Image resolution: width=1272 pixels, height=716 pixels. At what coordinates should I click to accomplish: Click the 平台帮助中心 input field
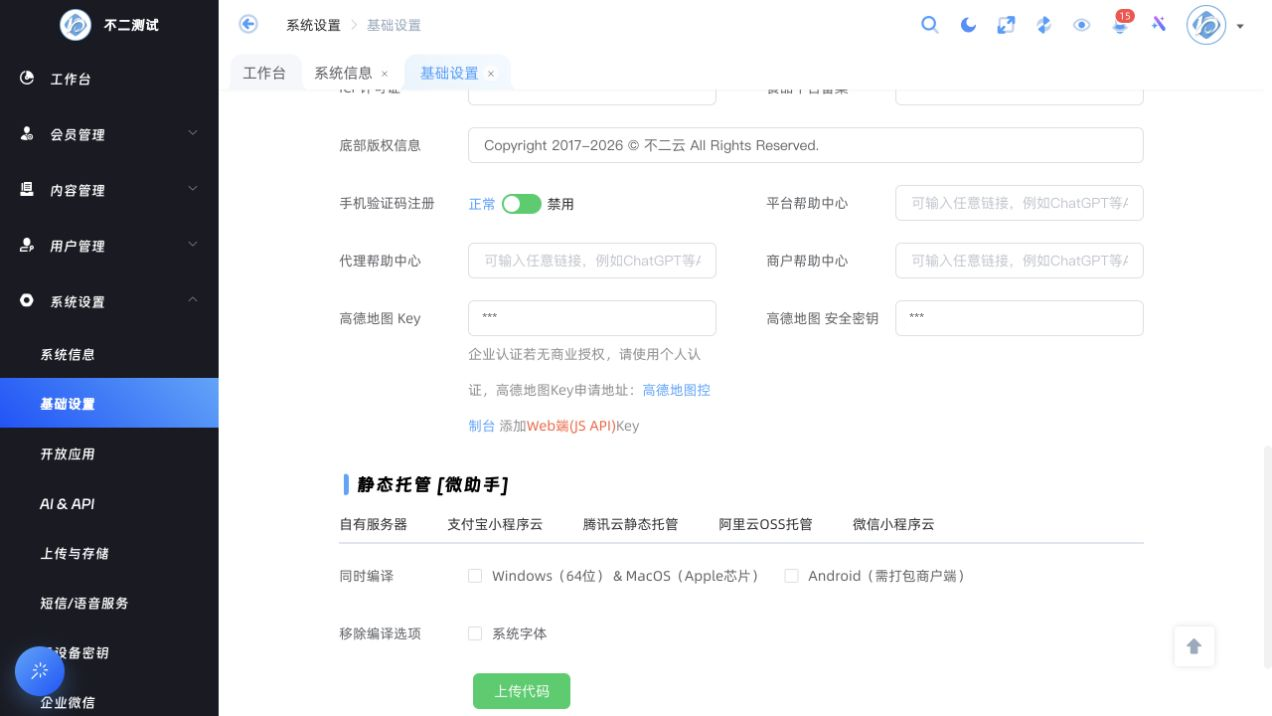1019,203
